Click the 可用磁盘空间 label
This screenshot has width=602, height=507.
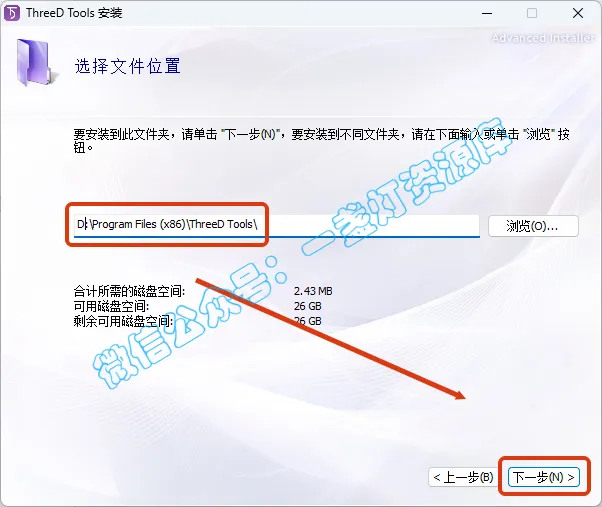(x=111, y=306)
